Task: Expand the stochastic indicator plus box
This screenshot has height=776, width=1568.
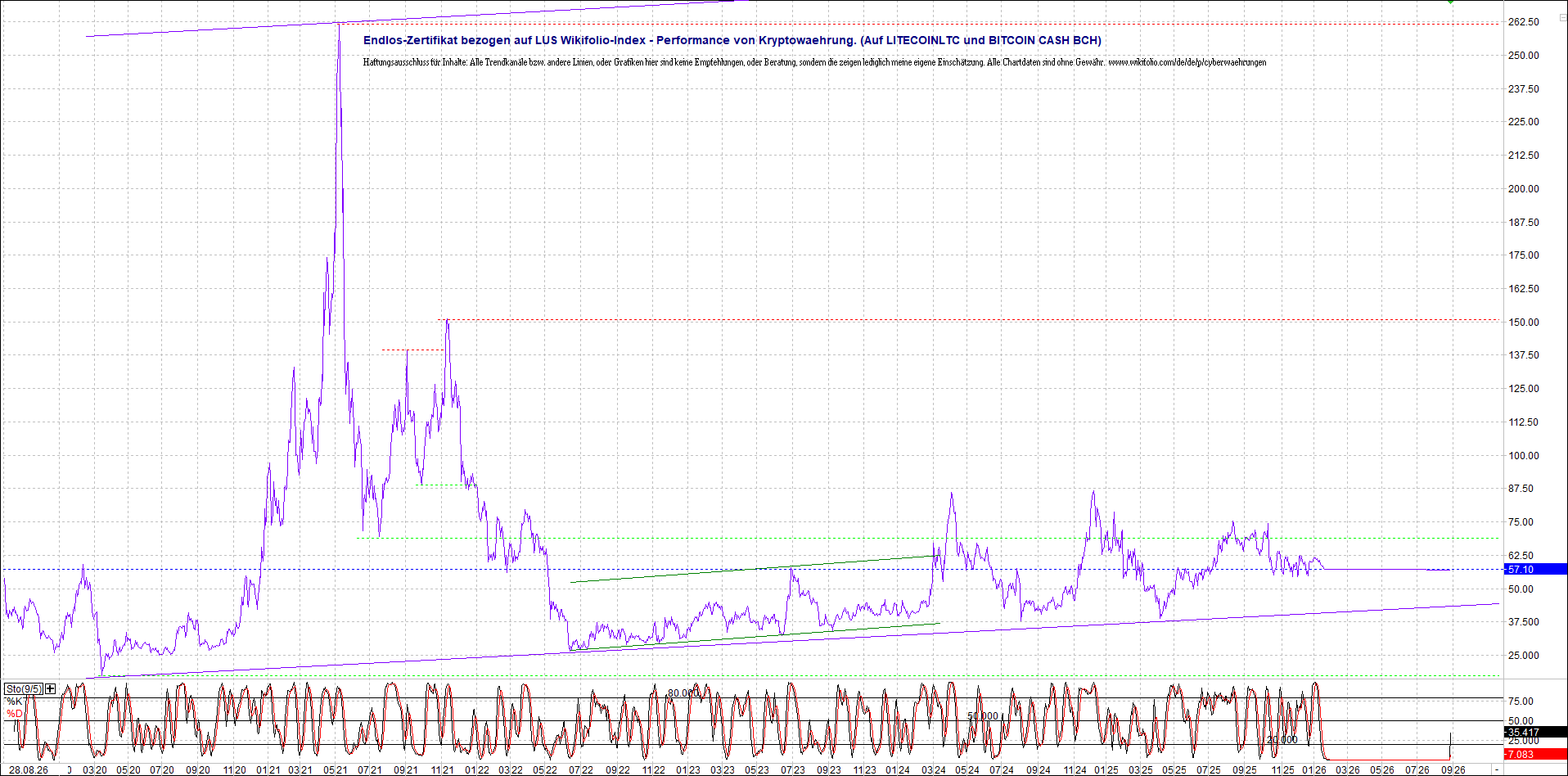Action: tap(51, 688)
